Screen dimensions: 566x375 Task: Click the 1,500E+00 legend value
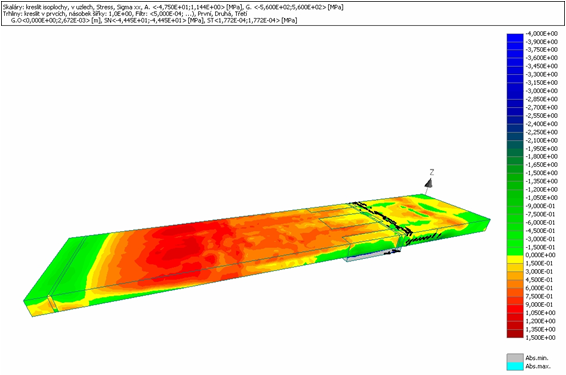tap(541, 337)
